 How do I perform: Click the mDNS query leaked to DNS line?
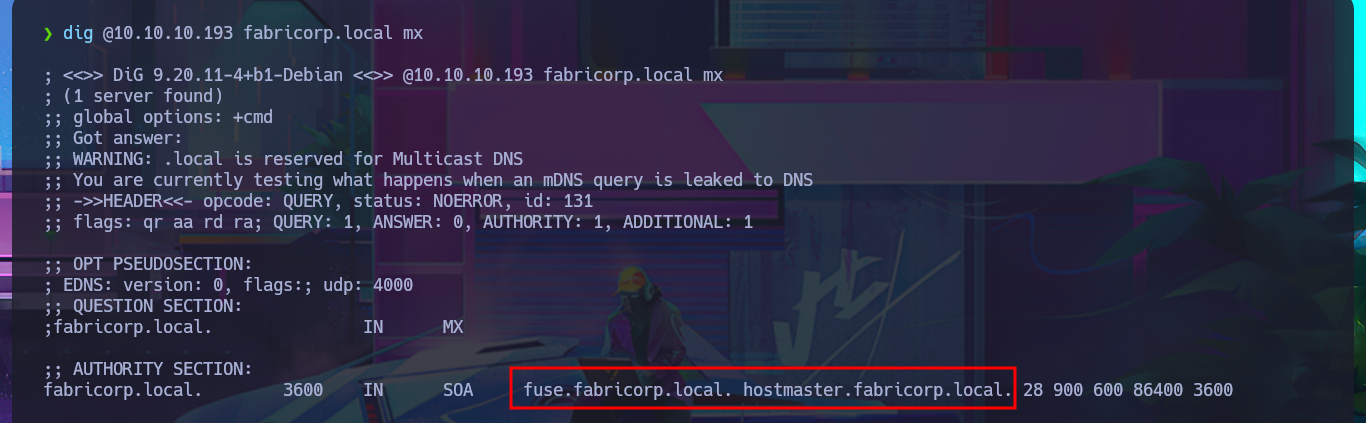click(428, 180)
